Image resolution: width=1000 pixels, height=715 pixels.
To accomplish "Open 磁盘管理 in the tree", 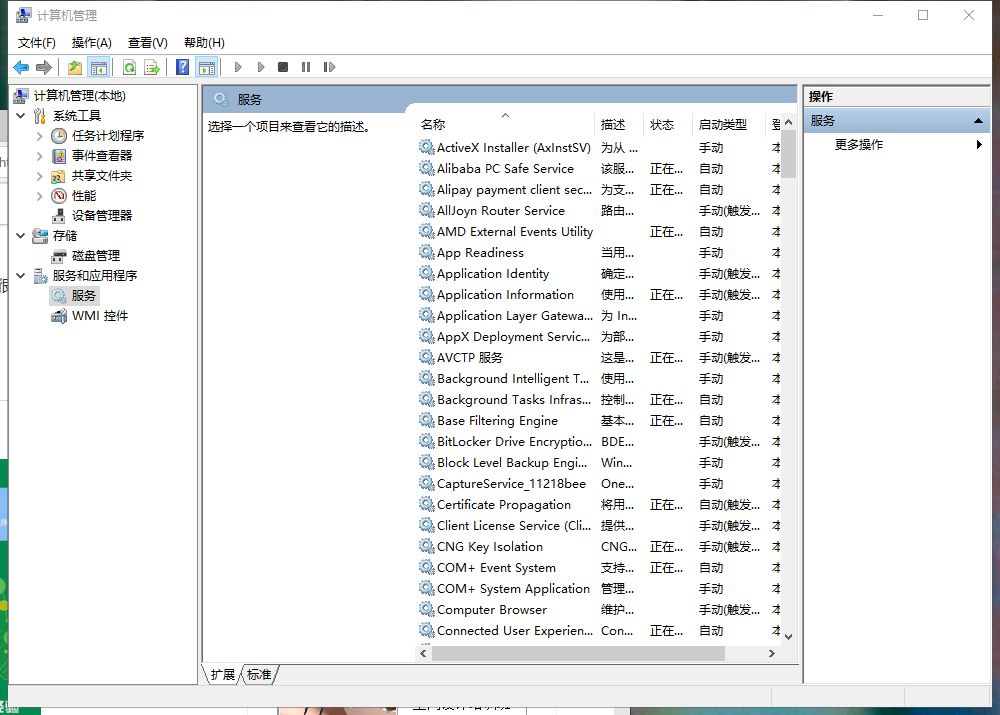I will (x=95, y=256).
